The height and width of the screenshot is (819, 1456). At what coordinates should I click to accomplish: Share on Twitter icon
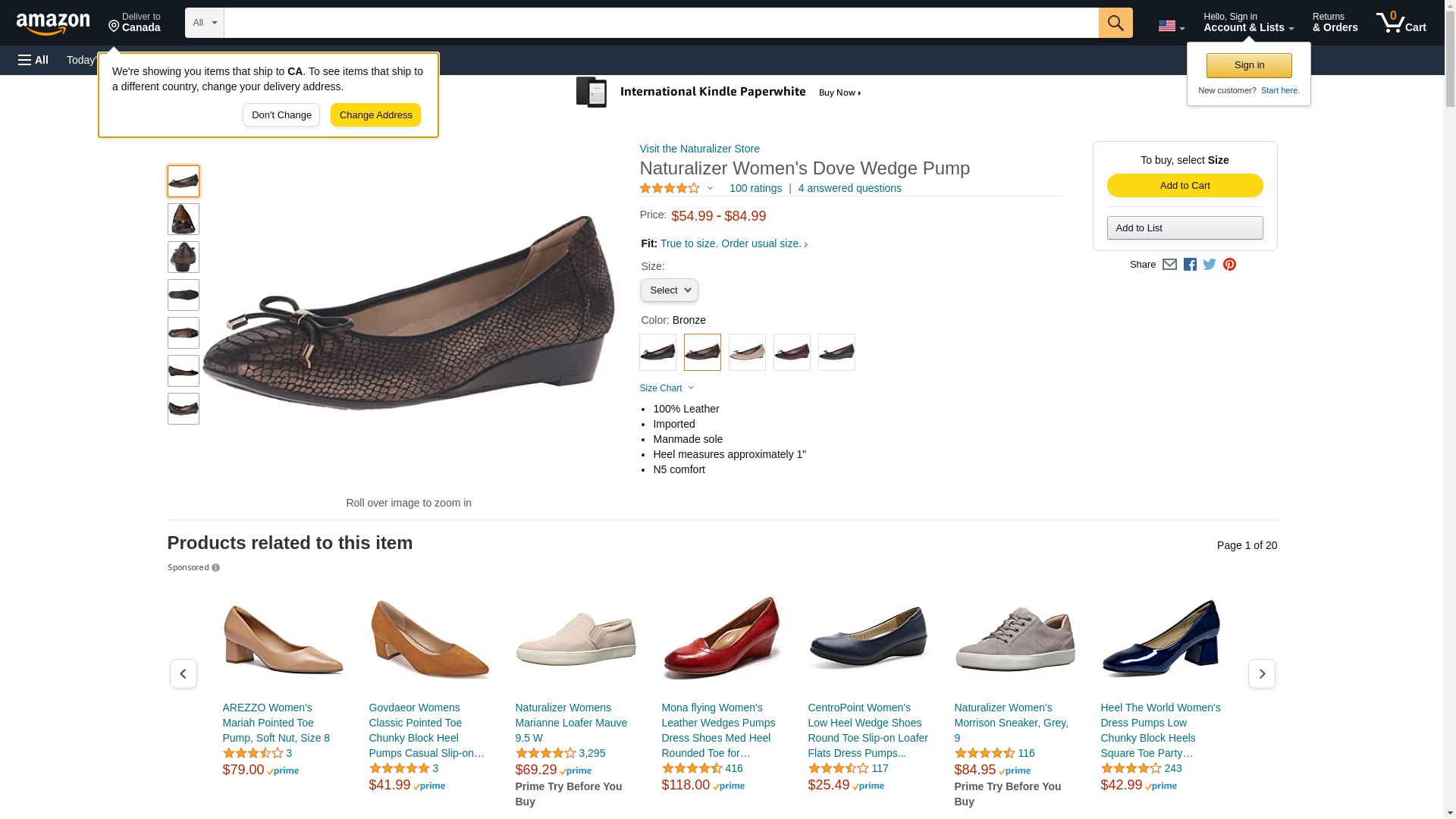click(1210, 265)
